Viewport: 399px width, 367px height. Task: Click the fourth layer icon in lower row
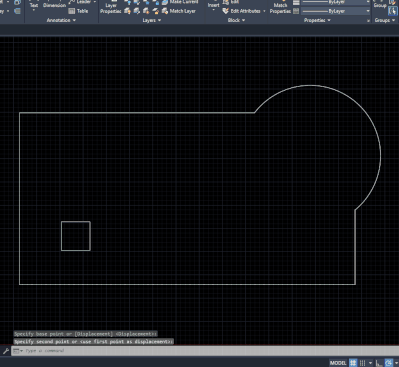(x=156, y=11)
